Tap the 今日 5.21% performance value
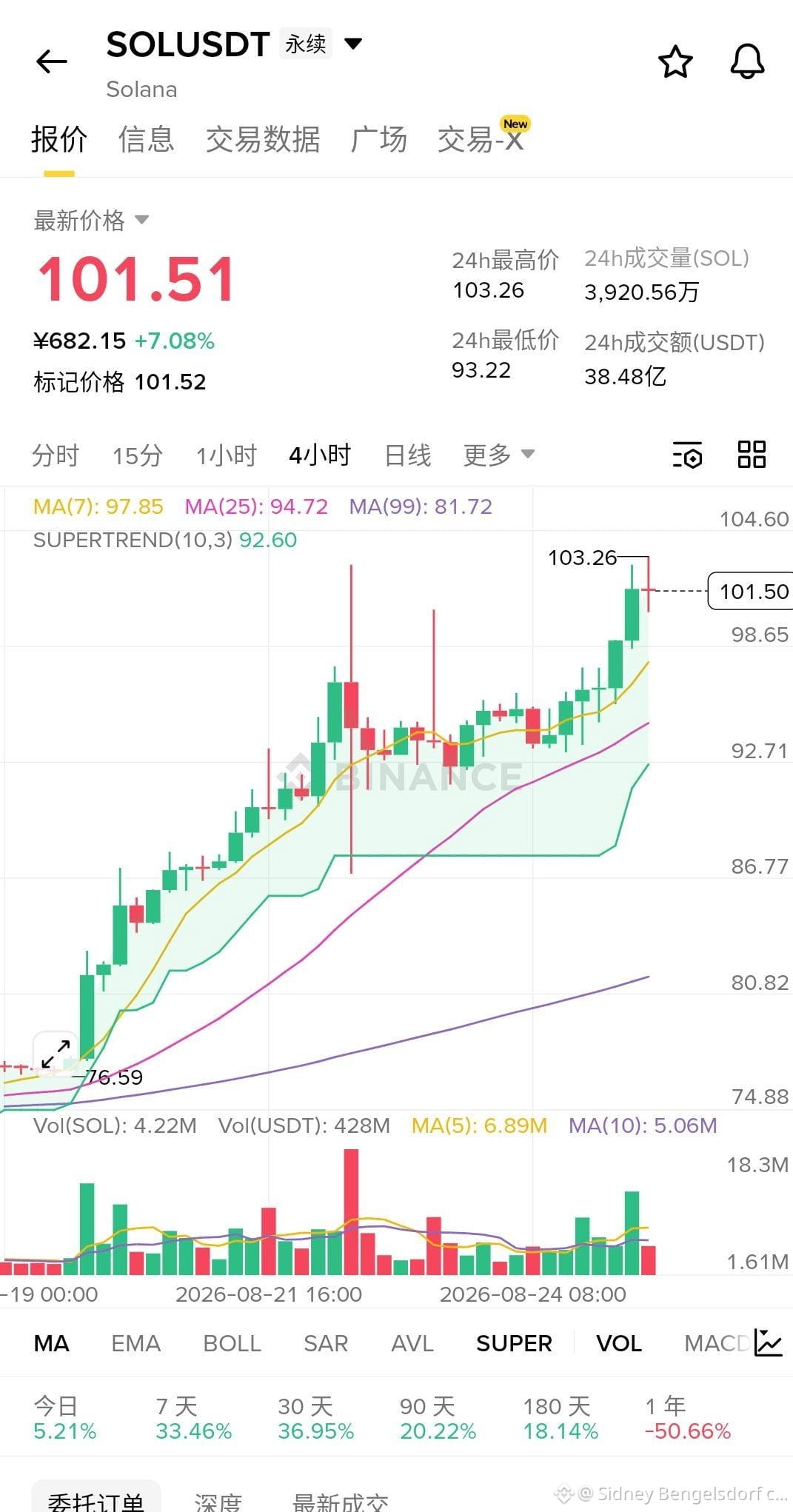 pyautogui.click(x=64, y=1431)
